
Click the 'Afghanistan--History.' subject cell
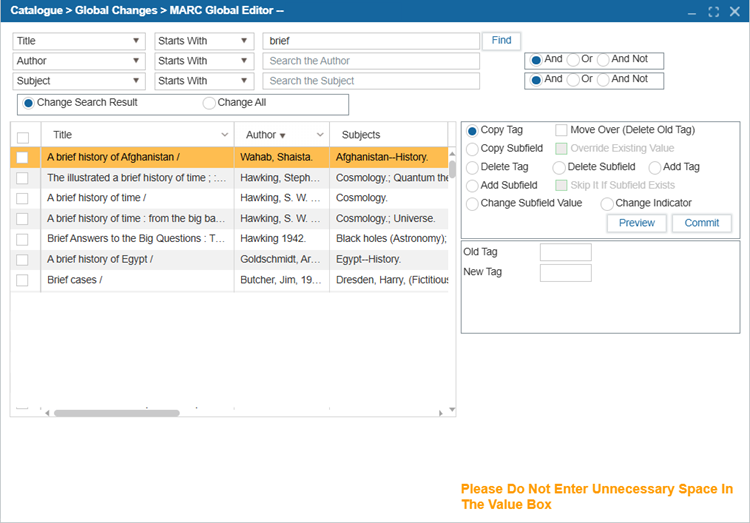pos(389,157)
